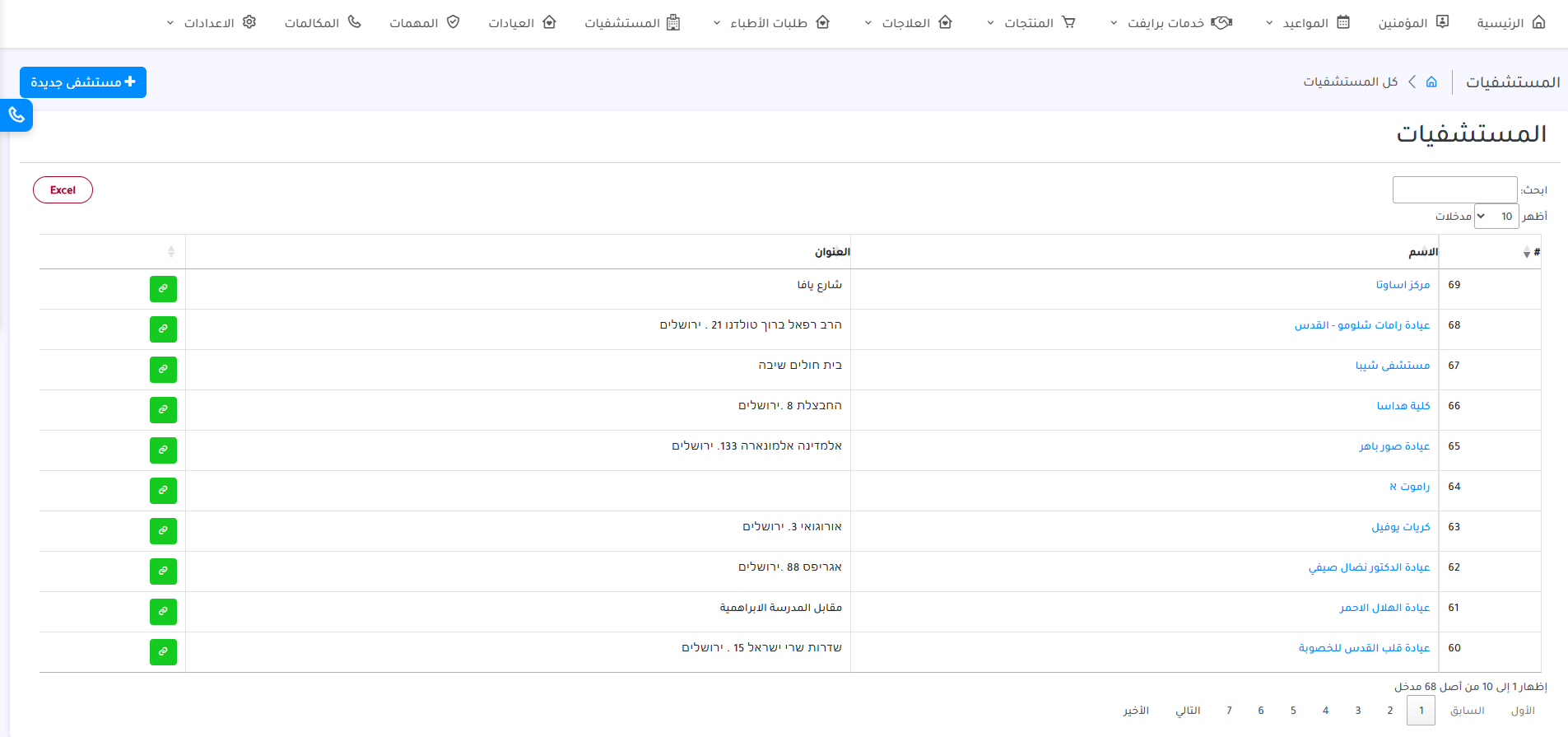
Task: Export the table with the Excel button
Action: pyautogui.click(x=63, y=190)
